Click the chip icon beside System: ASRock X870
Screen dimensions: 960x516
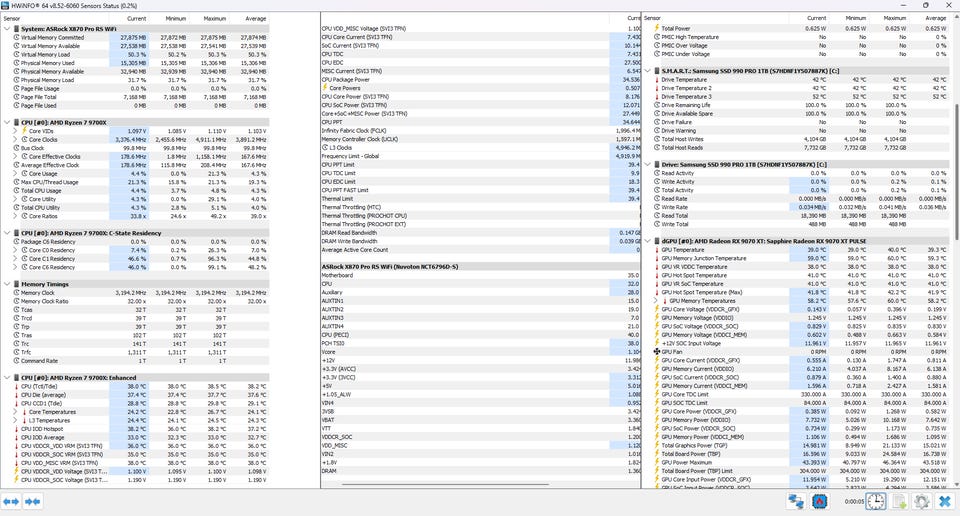point(17,29)
